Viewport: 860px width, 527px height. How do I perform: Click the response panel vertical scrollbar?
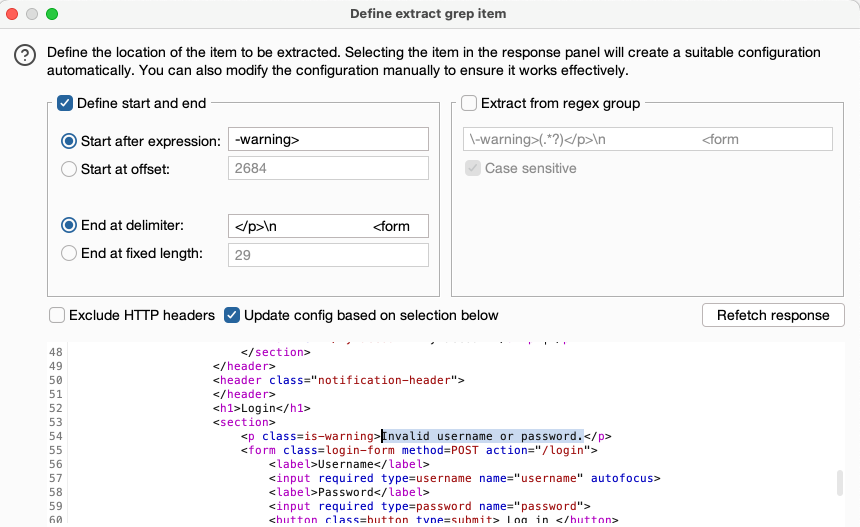point(839,484)
